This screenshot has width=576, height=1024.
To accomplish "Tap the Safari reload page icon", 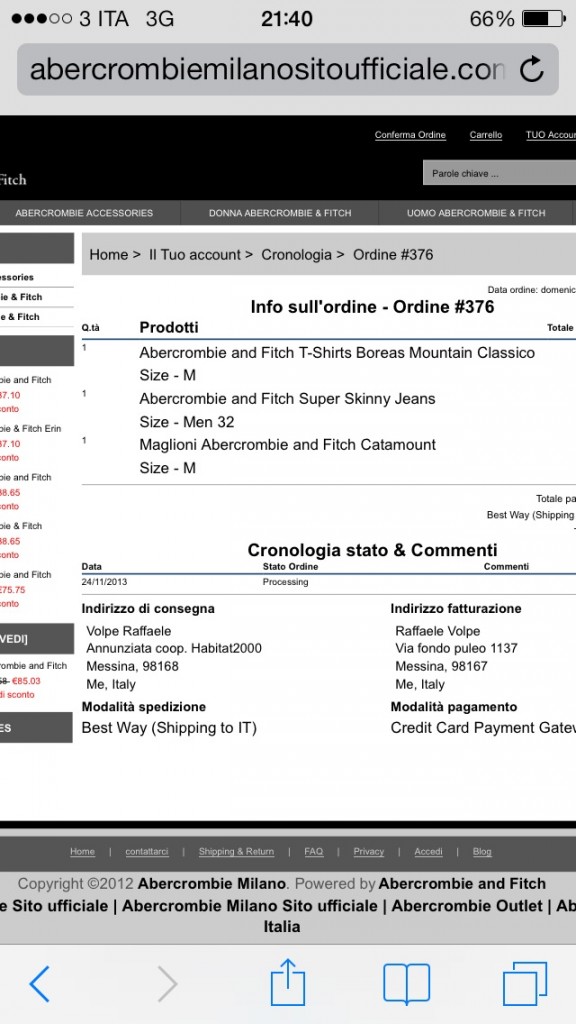I will (532, 69).
